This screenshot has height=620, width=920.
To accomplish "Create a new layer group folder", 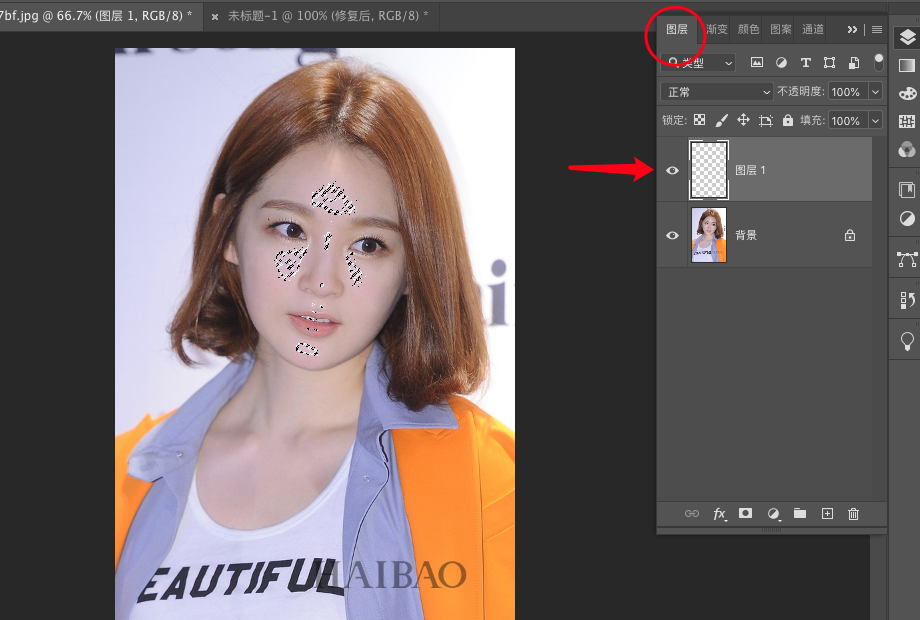I will point(800,513).
